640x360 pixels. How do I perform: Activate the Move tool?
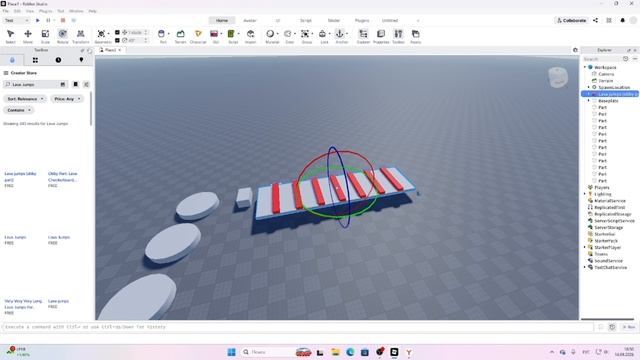coord(28,36)
